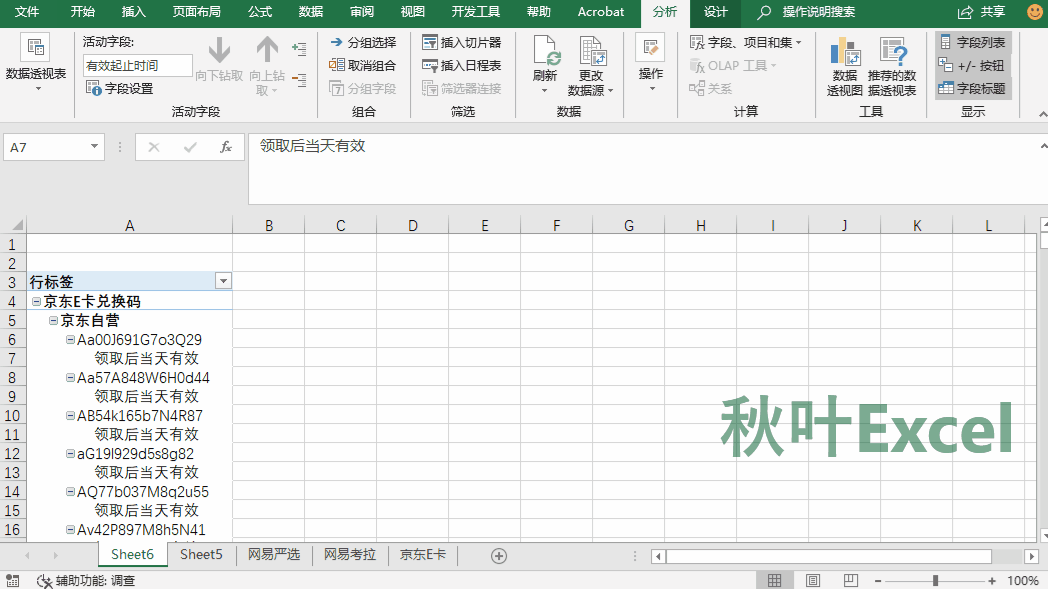Select column header D
The image size is (1048, 589).
click(412, 225)
